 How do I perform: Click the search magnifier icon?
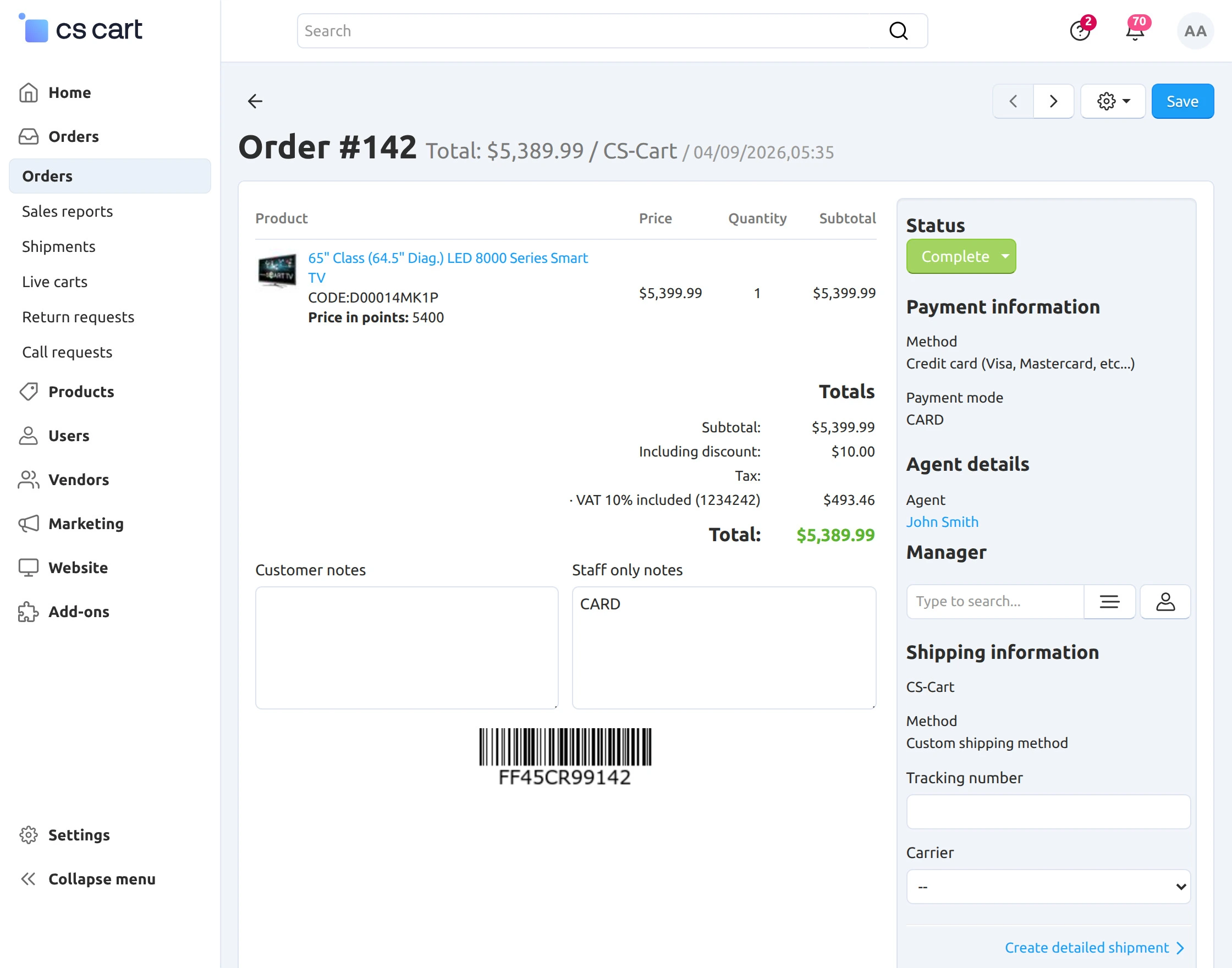coord(898,31)
